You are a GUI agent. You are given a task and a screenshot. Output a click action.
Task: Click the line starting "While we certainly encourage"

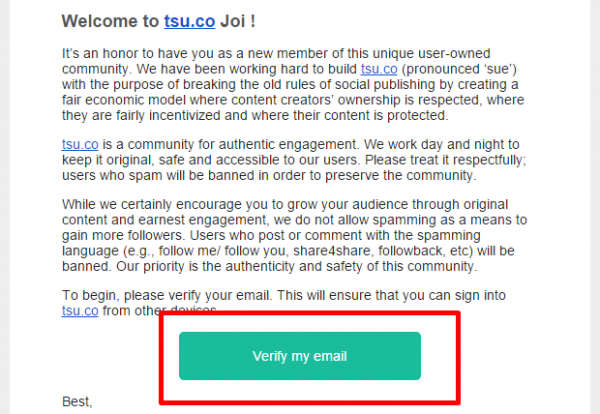point(285,204)
